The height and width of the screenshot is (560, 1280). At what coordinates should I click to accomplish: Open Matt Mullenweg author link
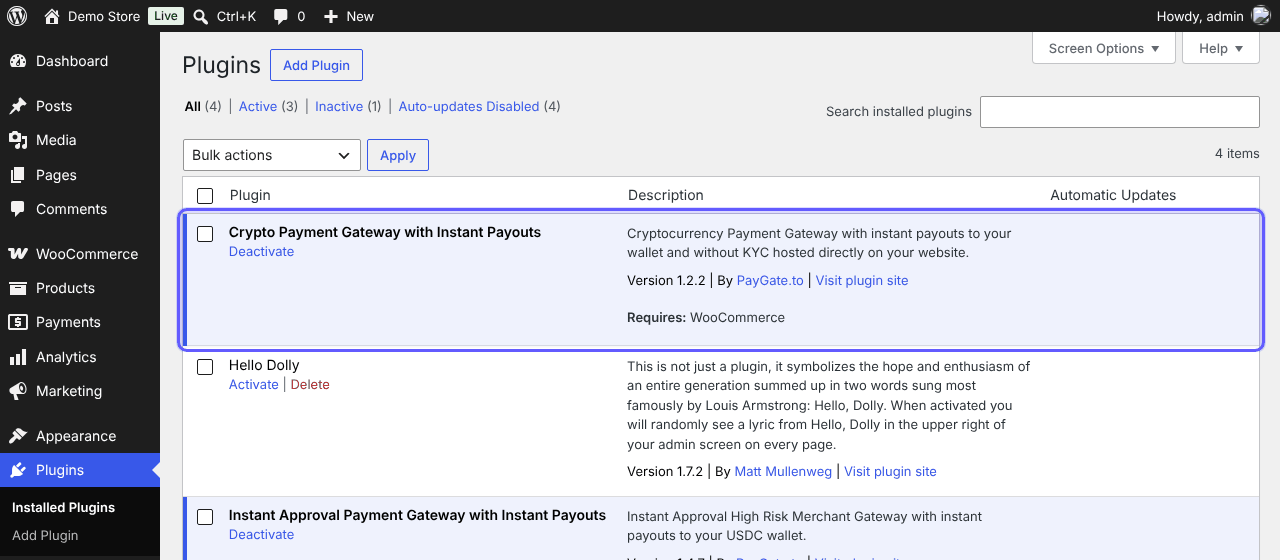point(783,471)
